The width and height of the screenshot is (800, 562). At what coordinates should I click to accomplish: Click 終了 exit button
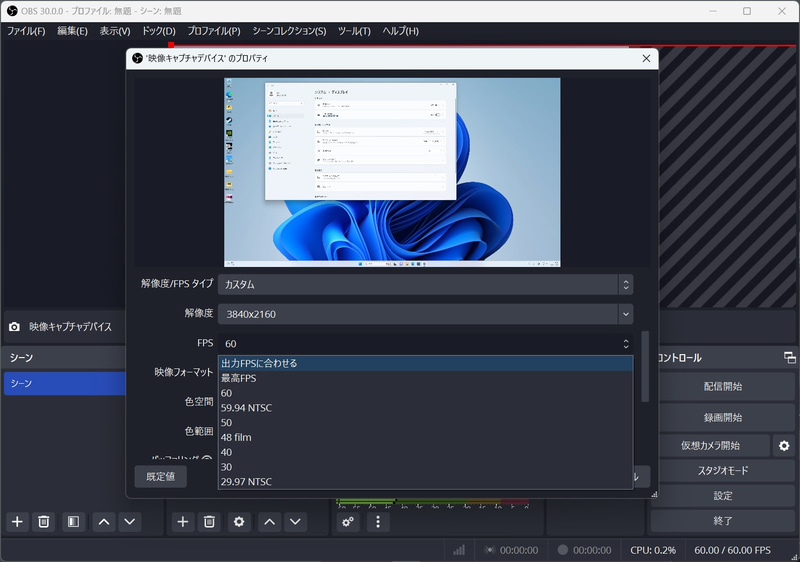pyautogui.click(x=723, y=521)
